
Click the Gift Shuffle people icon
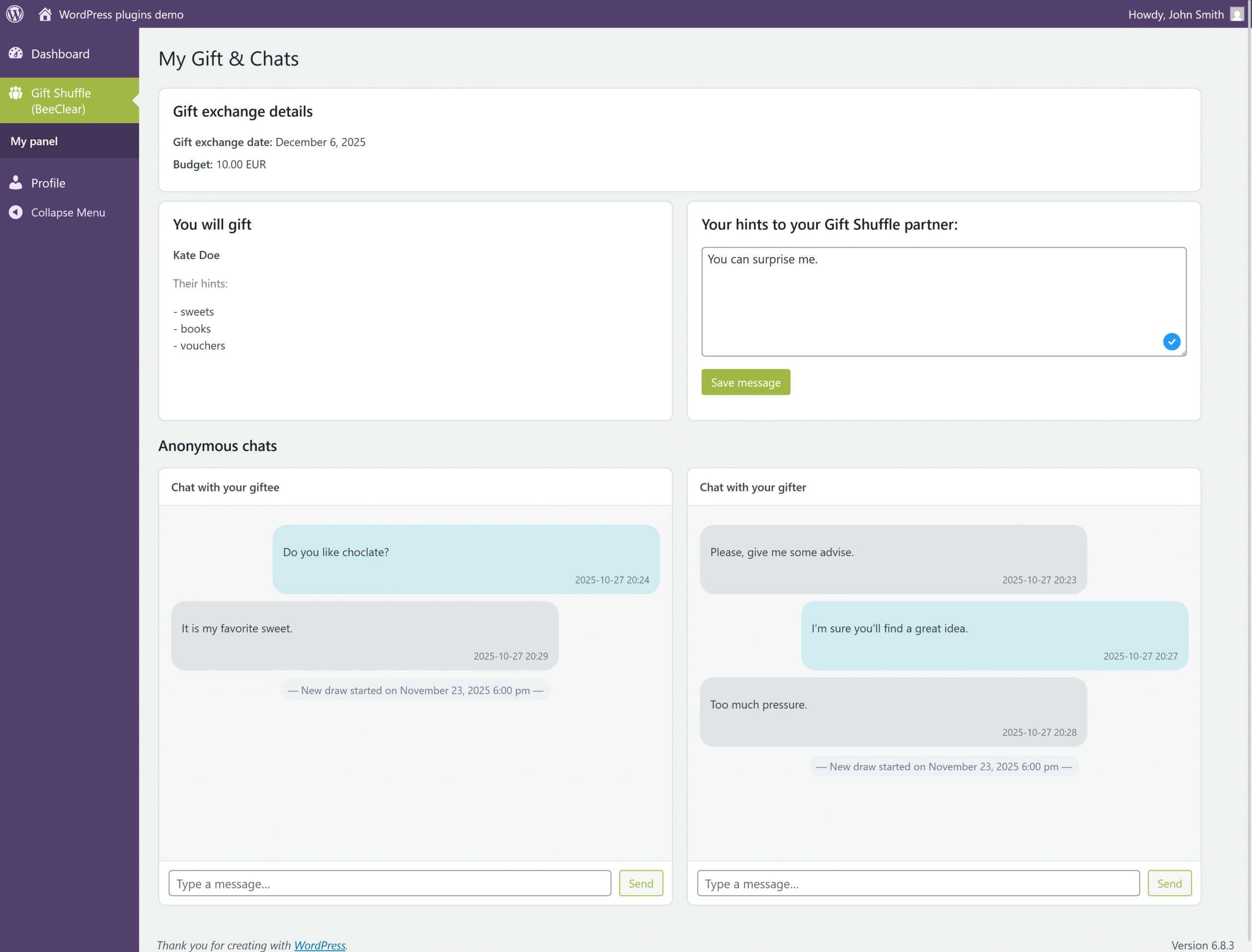pyautogui.click(x=16, y=93)
